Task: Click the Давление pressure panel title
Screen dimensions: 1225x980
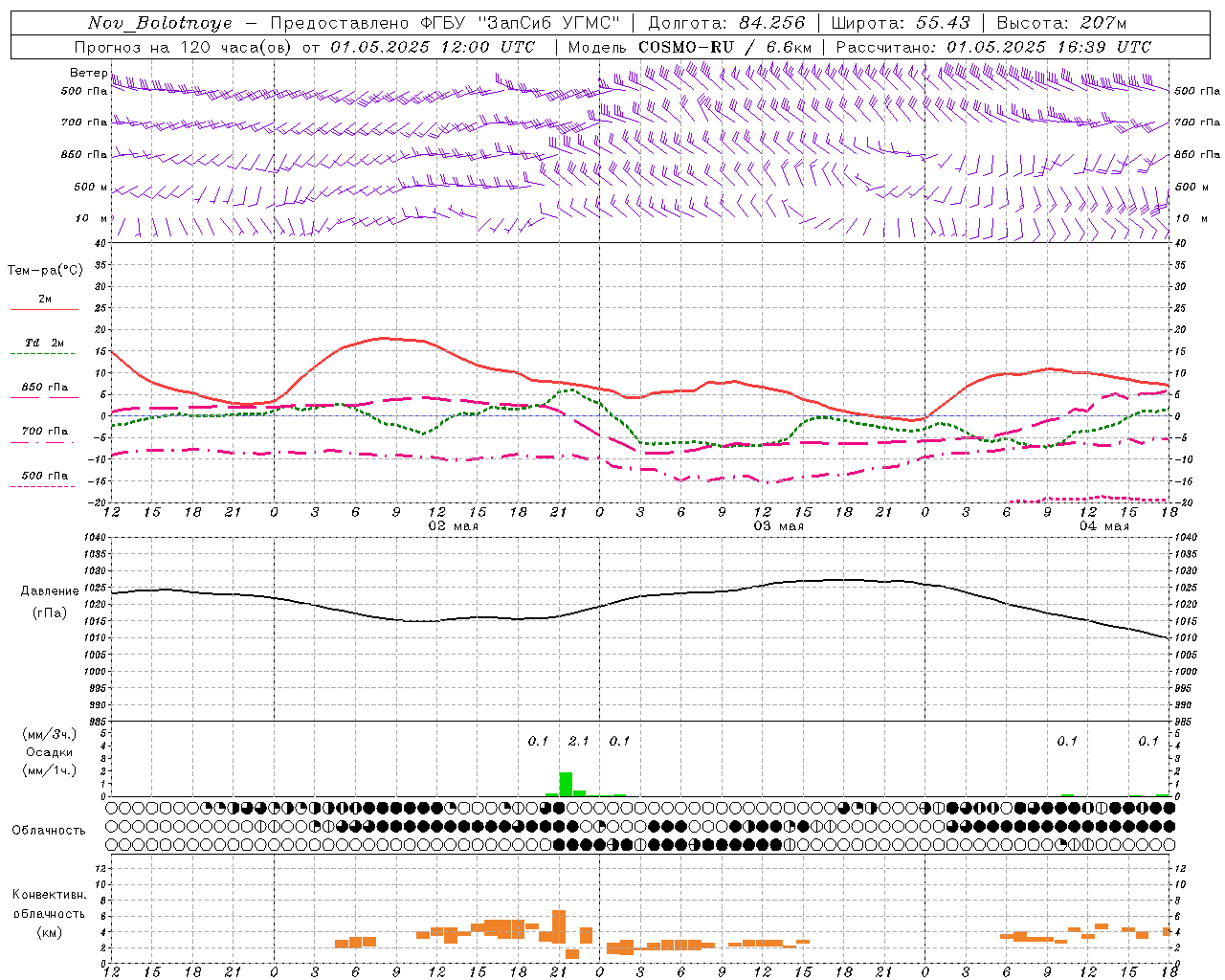Action: (50, 591)
